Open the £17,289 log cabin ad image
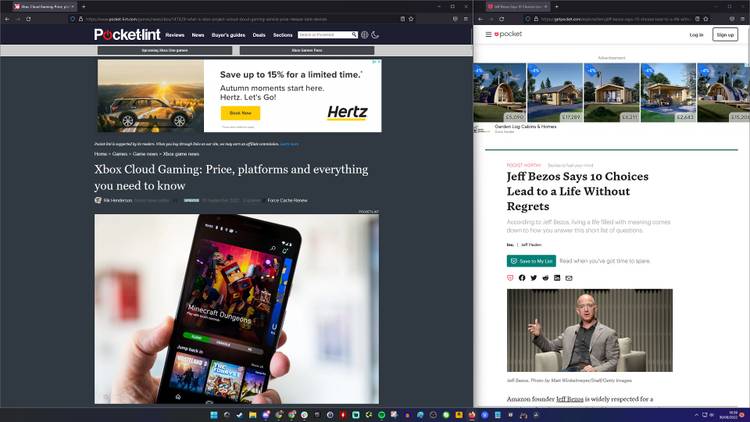Viewport: 750px width, 422px height. point(555,92)
